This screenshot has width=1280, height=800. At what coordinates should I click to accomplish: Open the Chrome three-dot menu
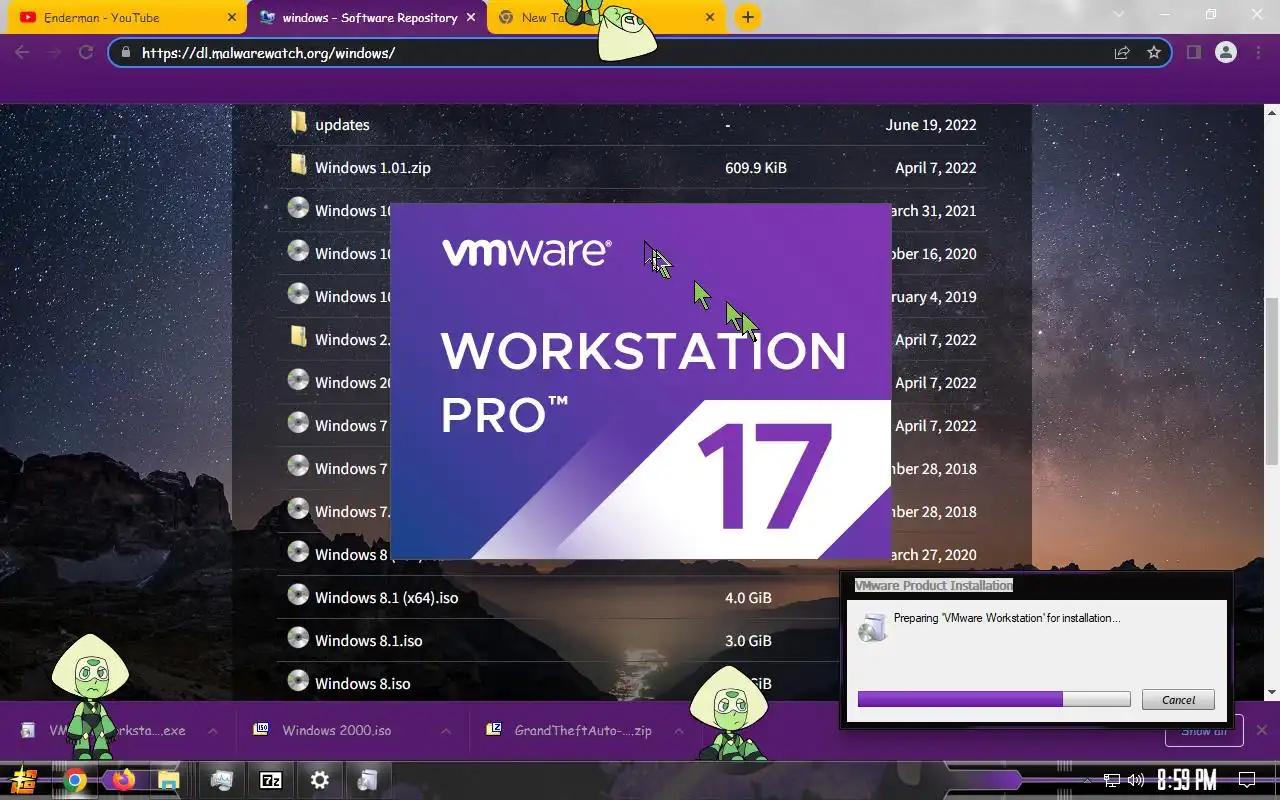1258,52
